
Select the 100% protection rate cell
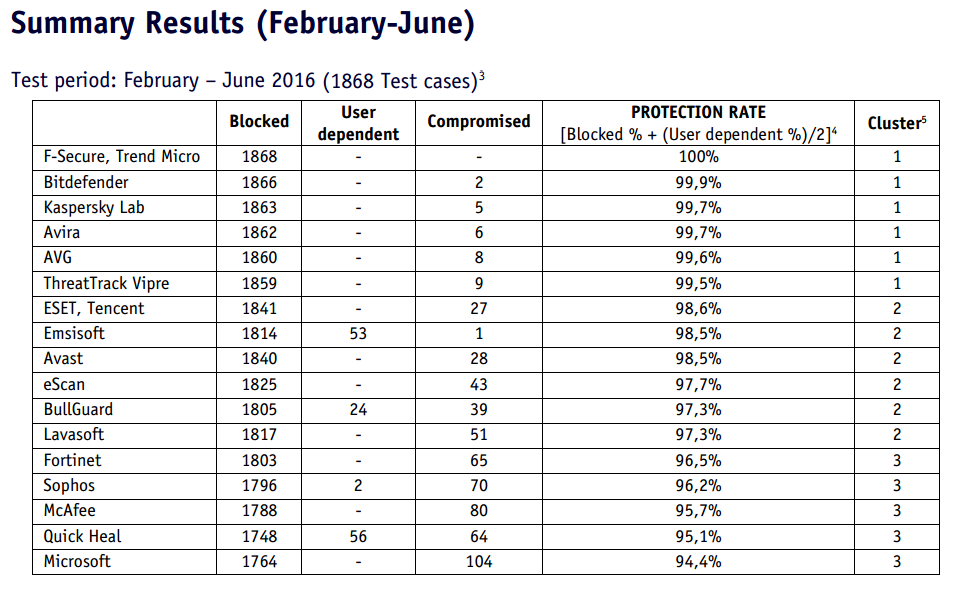point(698,156)
